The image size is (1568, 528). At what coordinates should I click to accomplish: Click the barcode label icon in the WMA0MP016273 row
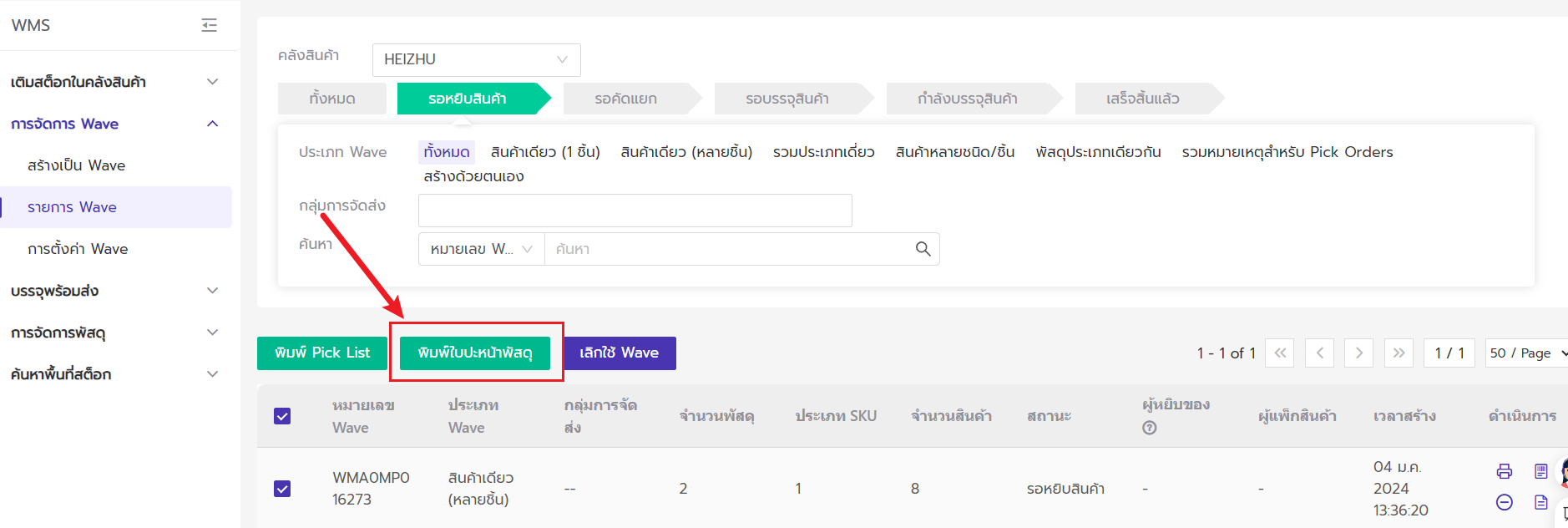click(1541, 471)
